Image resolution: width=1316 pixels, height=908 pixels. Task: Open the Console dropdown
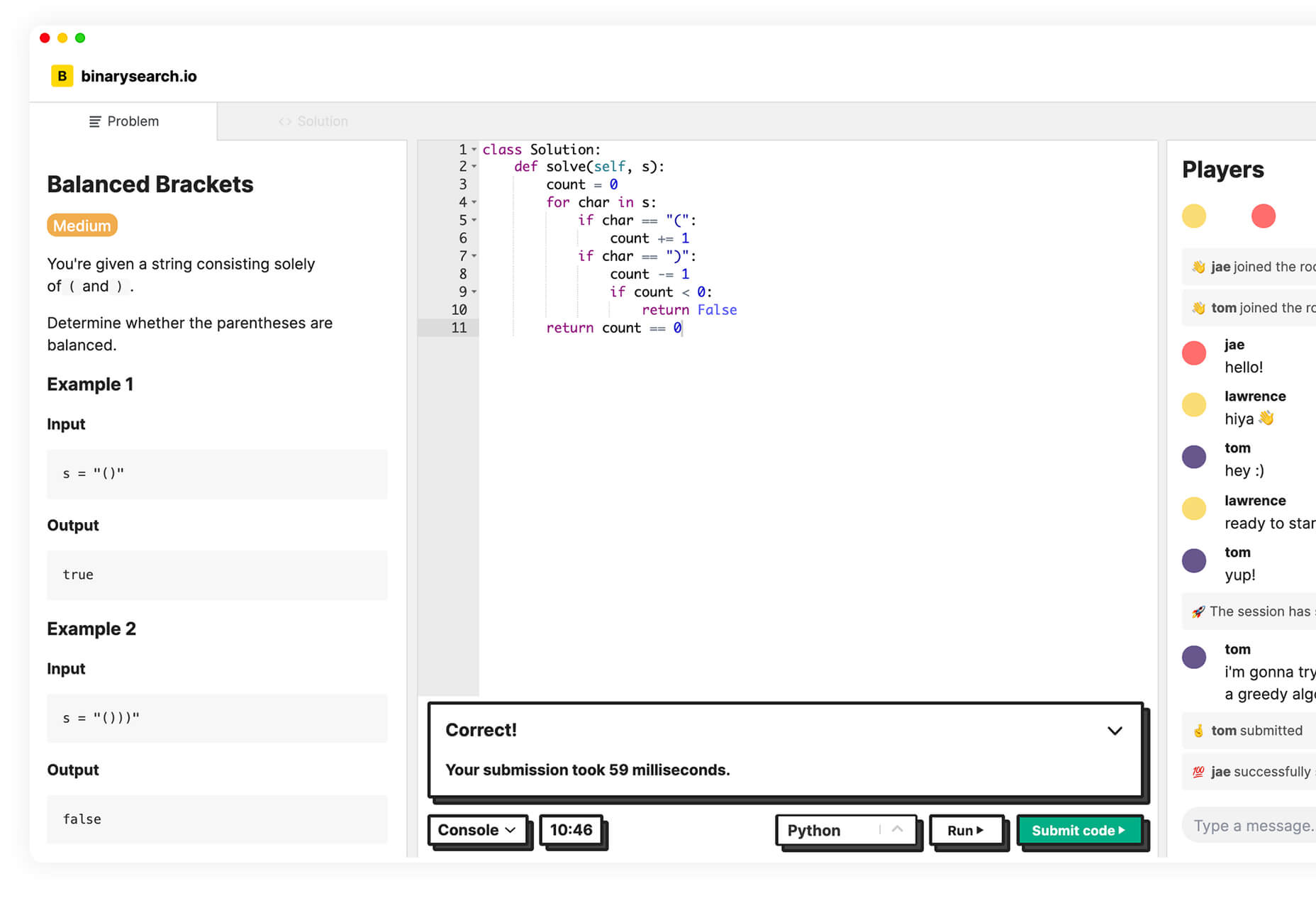point(477,830)
